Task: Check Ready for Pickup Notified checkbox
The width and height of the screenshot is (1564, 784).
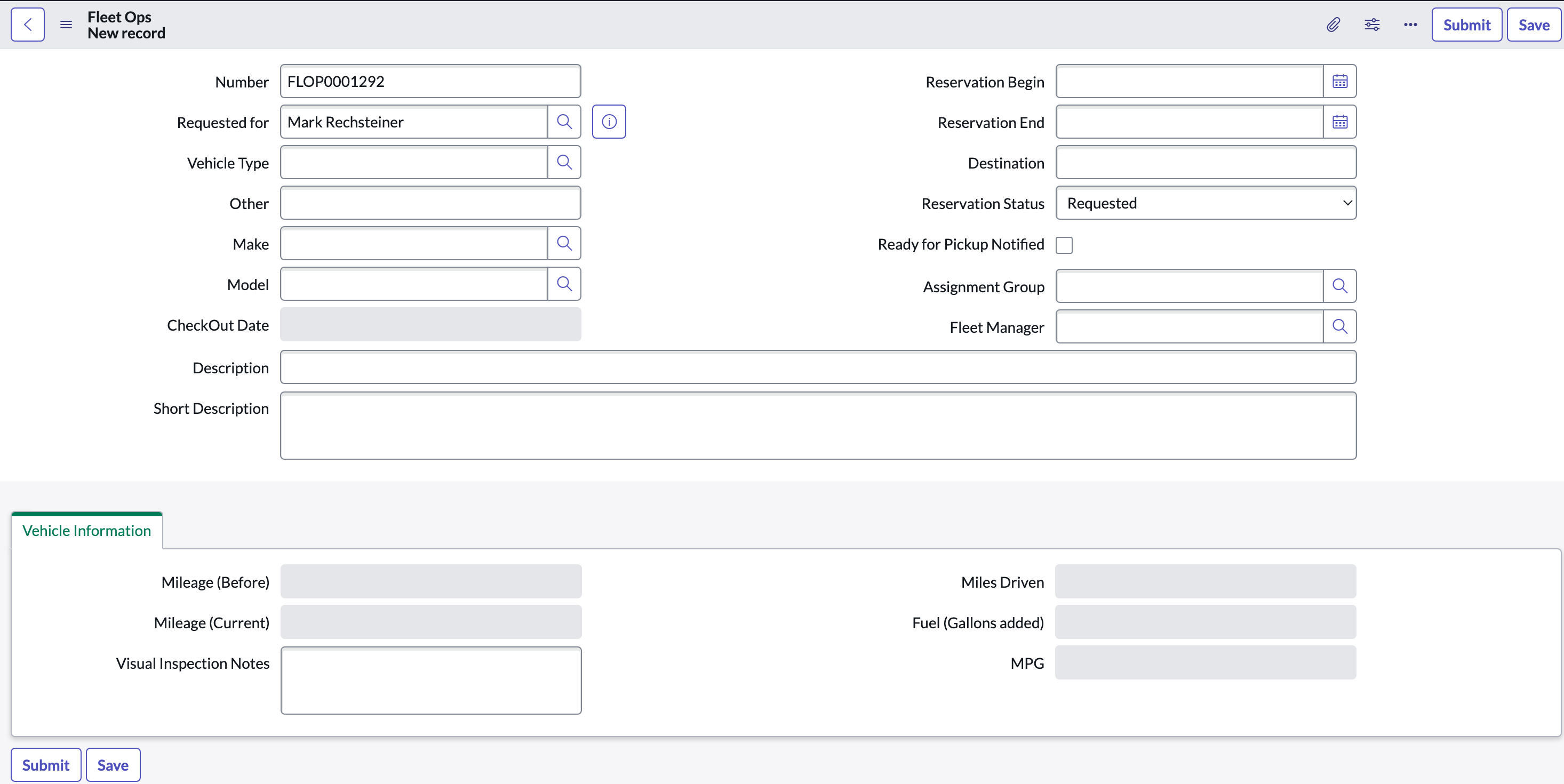Action: click(x=1064, y=245)
